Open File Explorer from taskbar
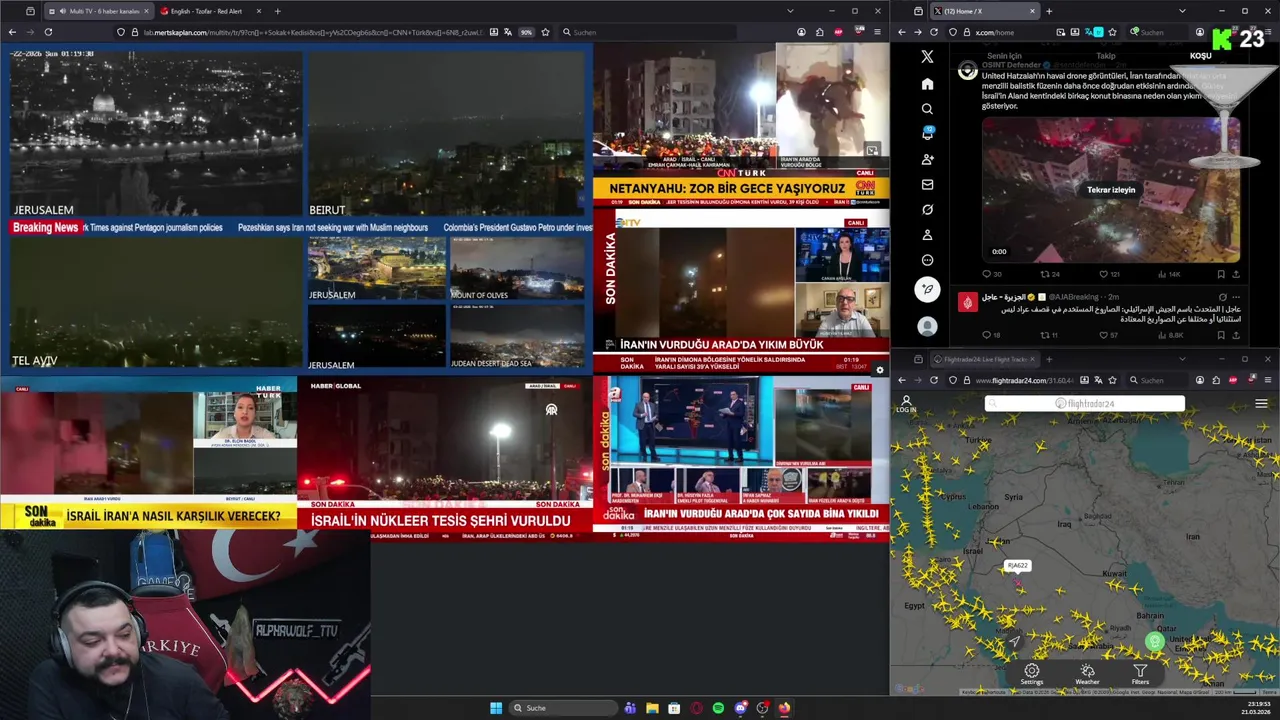The height and width of the screenshot is (720, 1280). [652, 708]
